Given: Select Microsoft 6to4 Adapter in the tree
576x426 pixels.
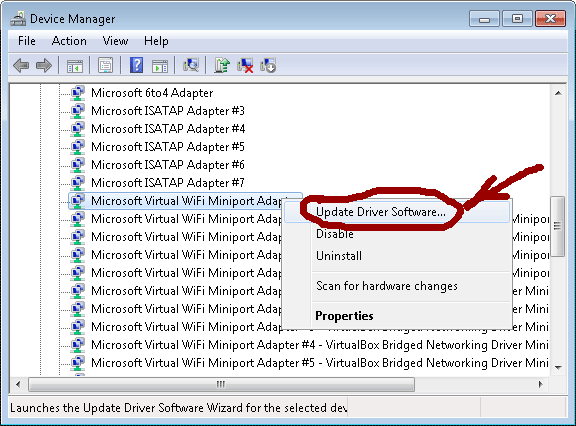Looking at the screenshot, I should (152, 93).
